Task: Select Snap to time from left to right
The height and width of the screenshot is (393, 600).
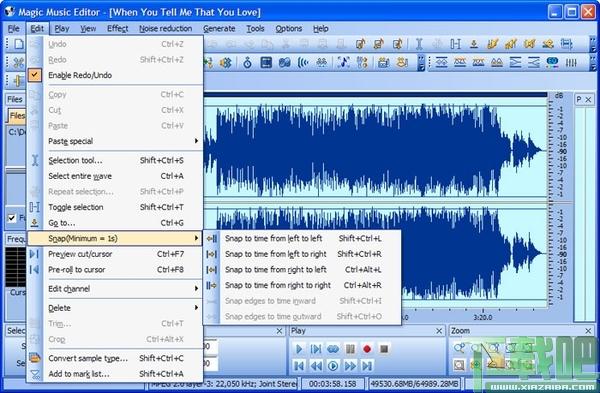Action: (302, 254)
